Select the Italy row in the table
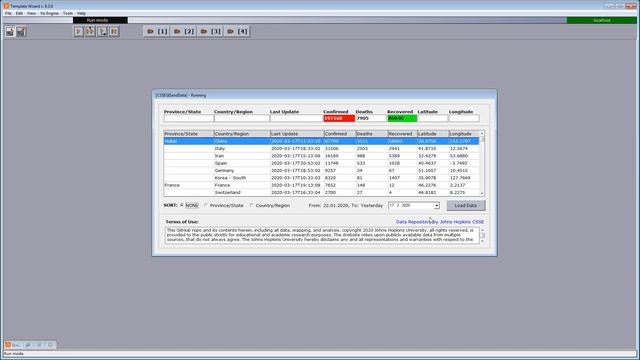The image size is (640, 360). coord(321,149)
